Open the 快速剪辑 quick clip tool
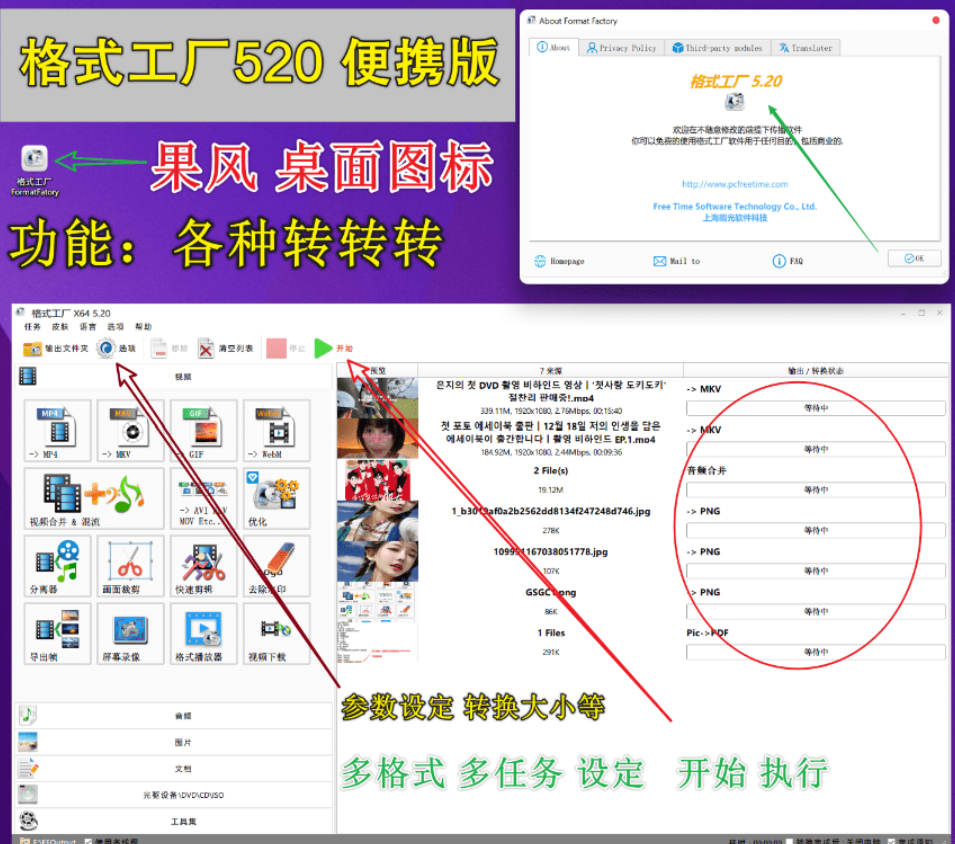The height and width of the screenshot is (844, 955). point(203,566)
